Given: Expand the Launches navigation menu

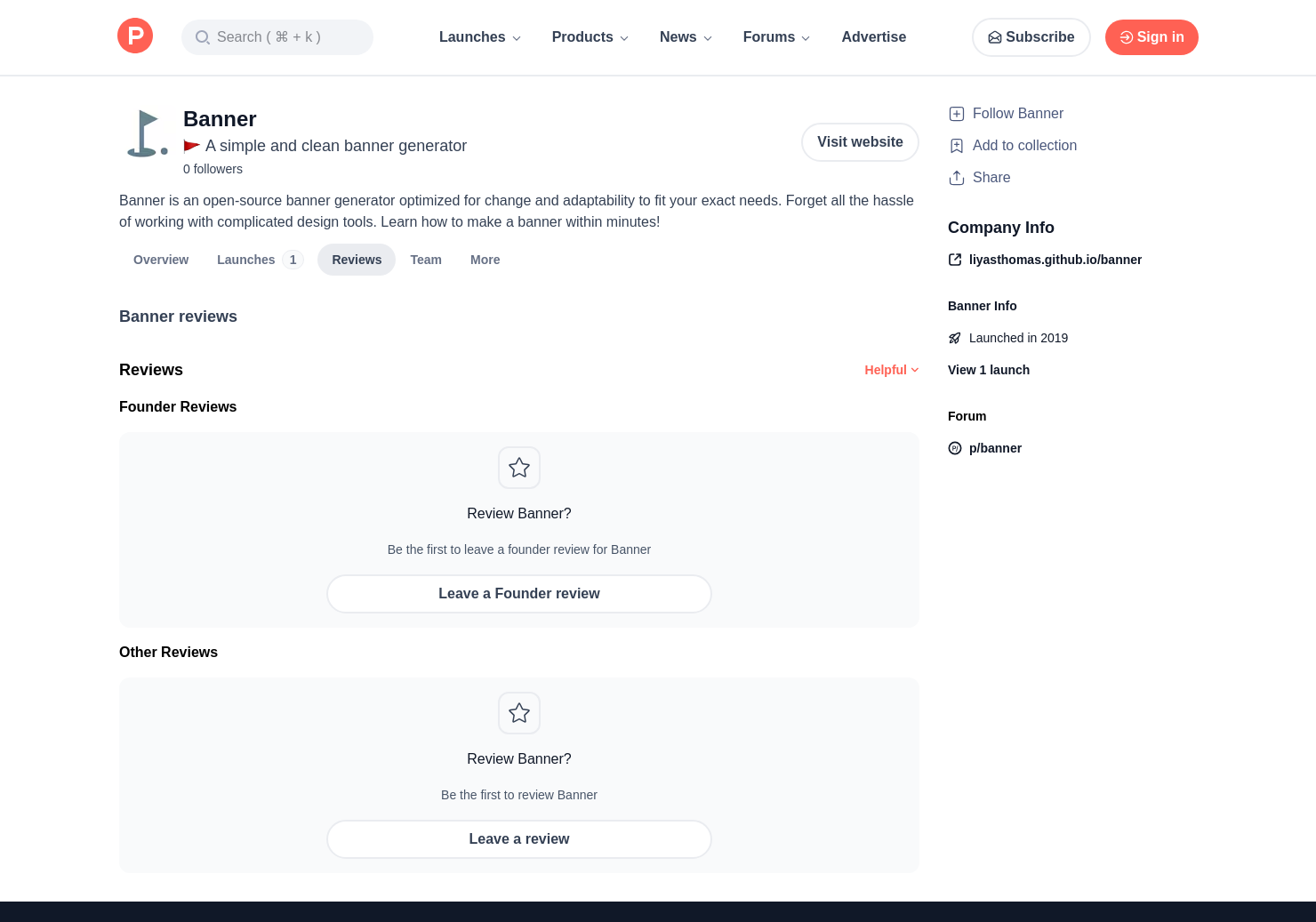Looking at the screenshot, I should 480,37.
